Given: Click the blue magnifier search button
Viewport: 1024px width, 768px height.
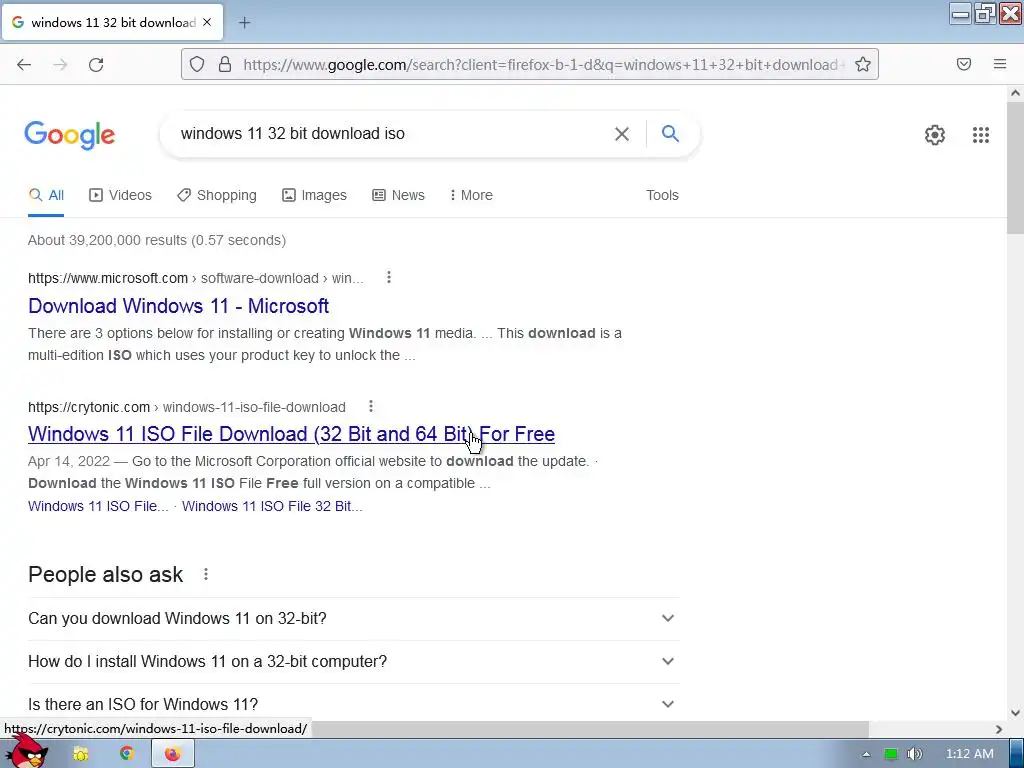Looking at the screenshot, I should 670,133.
